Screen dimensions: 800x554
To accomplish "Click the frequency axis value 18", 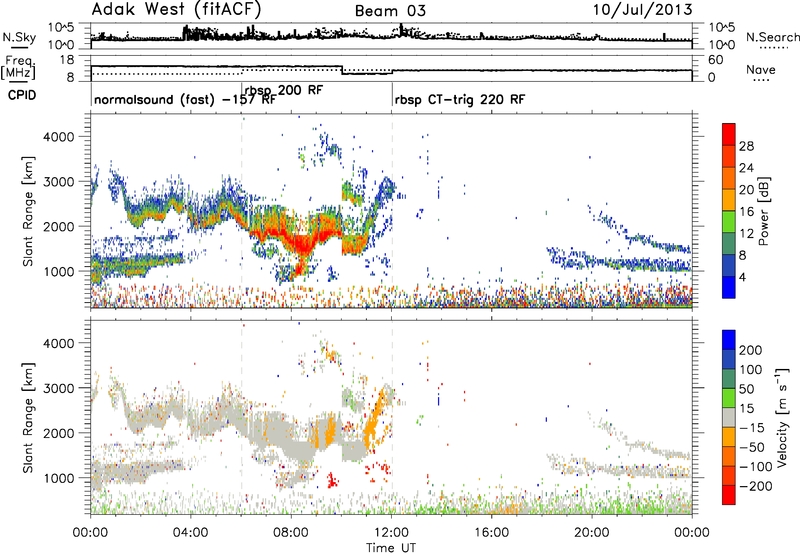I will click(x=68, y=60).
